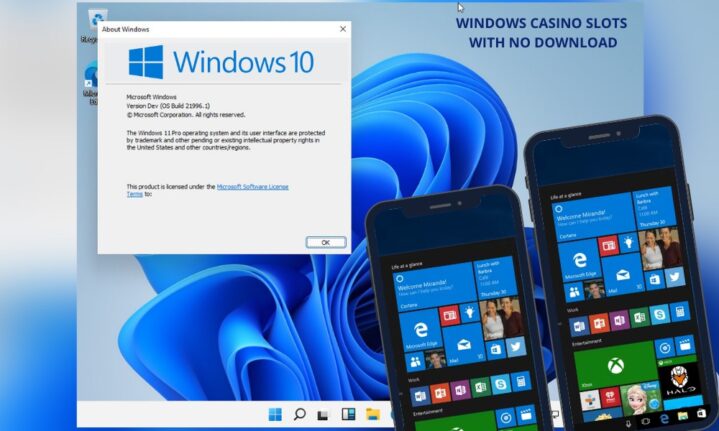Tap Microsoft Edge tile on right phone

[x=580, y=261]
